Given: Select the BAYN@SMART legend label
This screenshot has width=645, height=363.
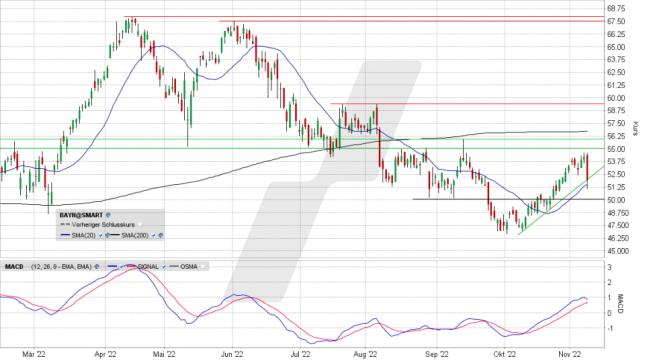Looking at the screenshot, I should tap(81, 215).
